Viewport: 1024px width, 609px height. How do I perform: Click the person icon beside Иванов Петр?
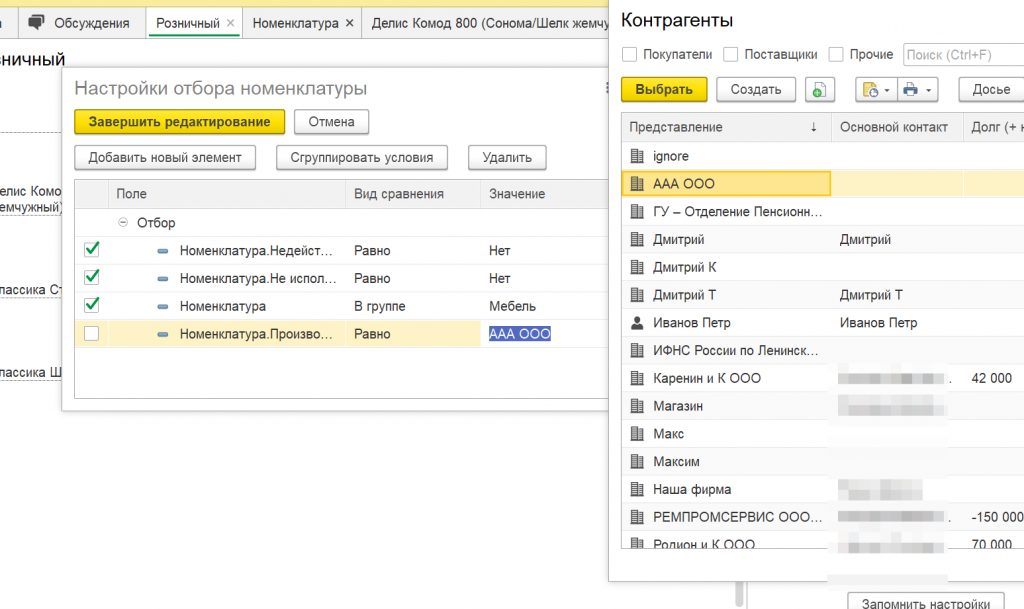tap(637, 323)
